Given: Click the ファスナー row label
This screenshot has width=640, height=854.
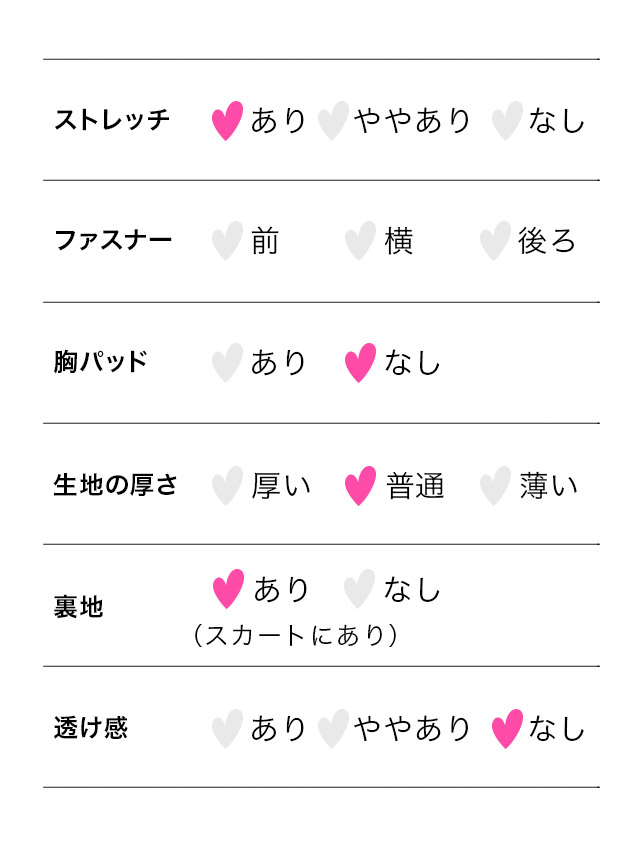Looking at the screenshot, I should point(112,241).
